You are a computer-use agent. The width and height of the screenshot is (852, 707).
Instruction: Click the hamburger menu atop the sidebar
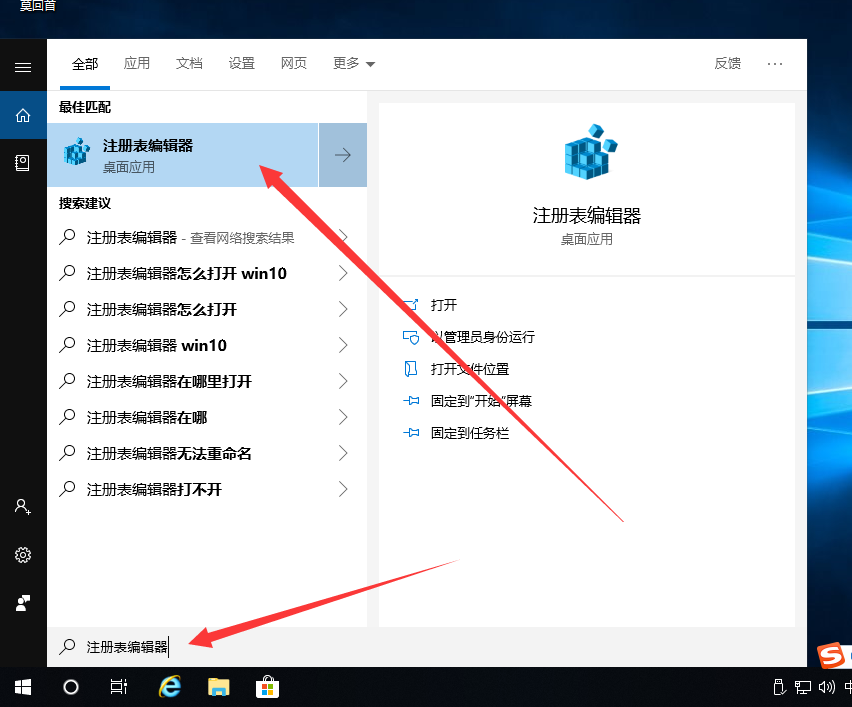(x=22, y=66)
